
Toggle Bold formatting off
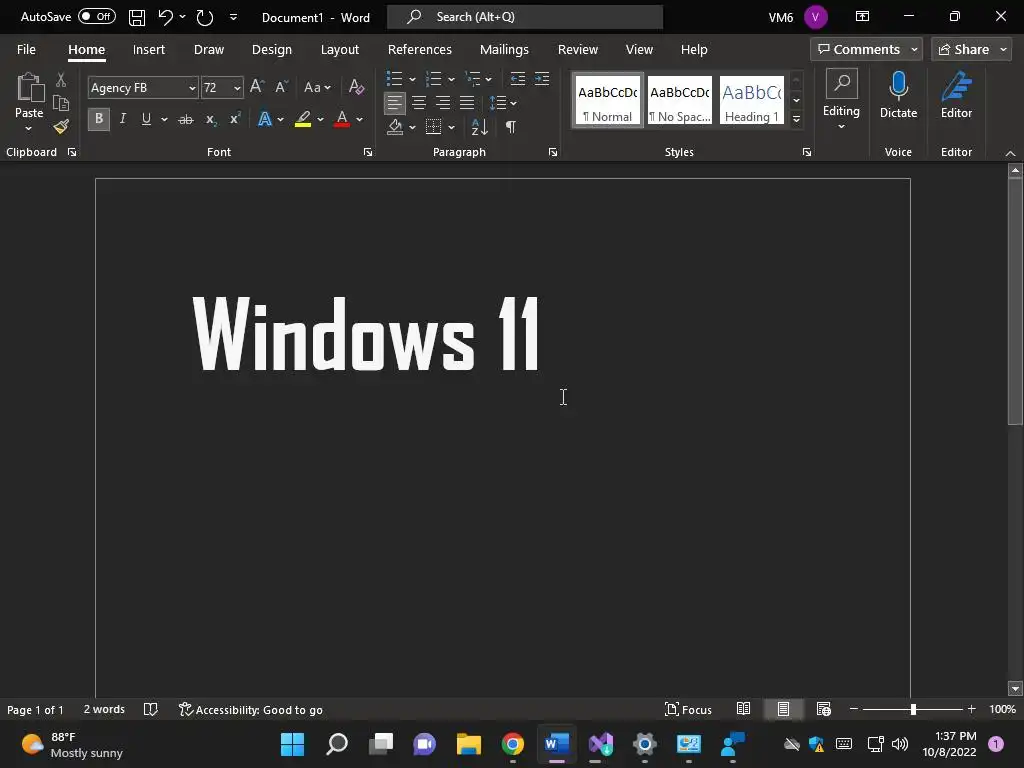[x=99, y=119]
